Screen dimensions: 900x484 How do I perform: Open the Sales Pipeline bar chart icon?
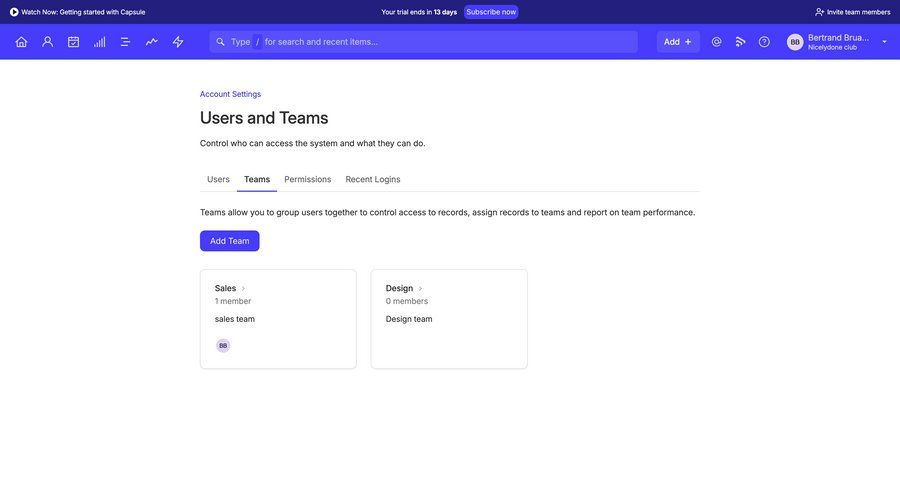click(x=99, y=42)
